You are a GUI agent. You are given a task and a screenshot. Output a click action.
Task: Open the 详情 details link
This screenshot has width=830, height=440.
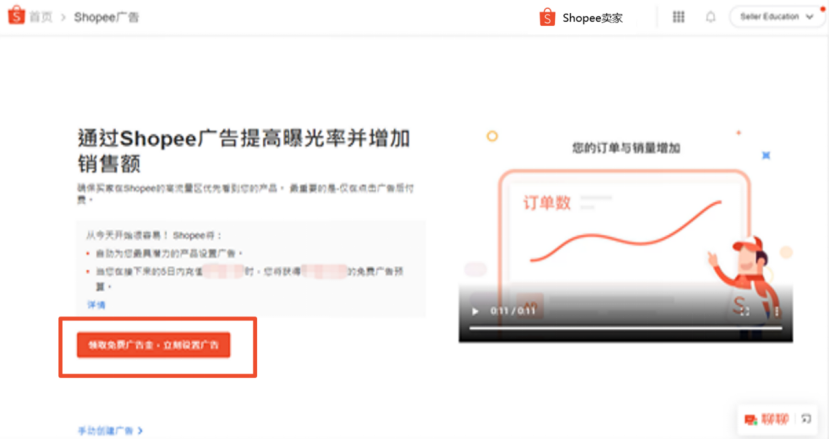96,305
